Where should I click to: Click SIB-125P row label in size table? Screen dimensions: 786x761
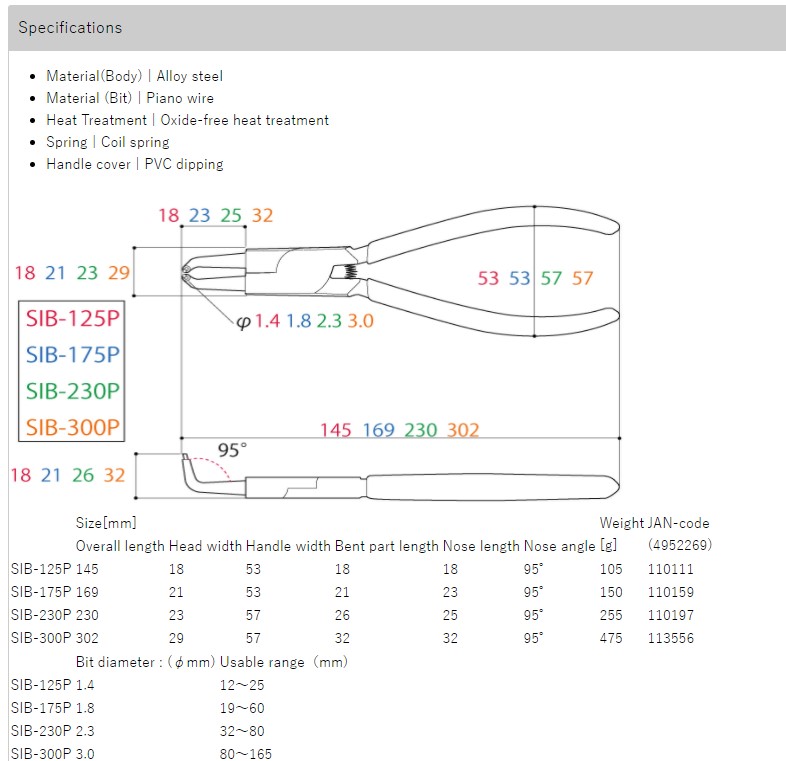pos(41,569)
